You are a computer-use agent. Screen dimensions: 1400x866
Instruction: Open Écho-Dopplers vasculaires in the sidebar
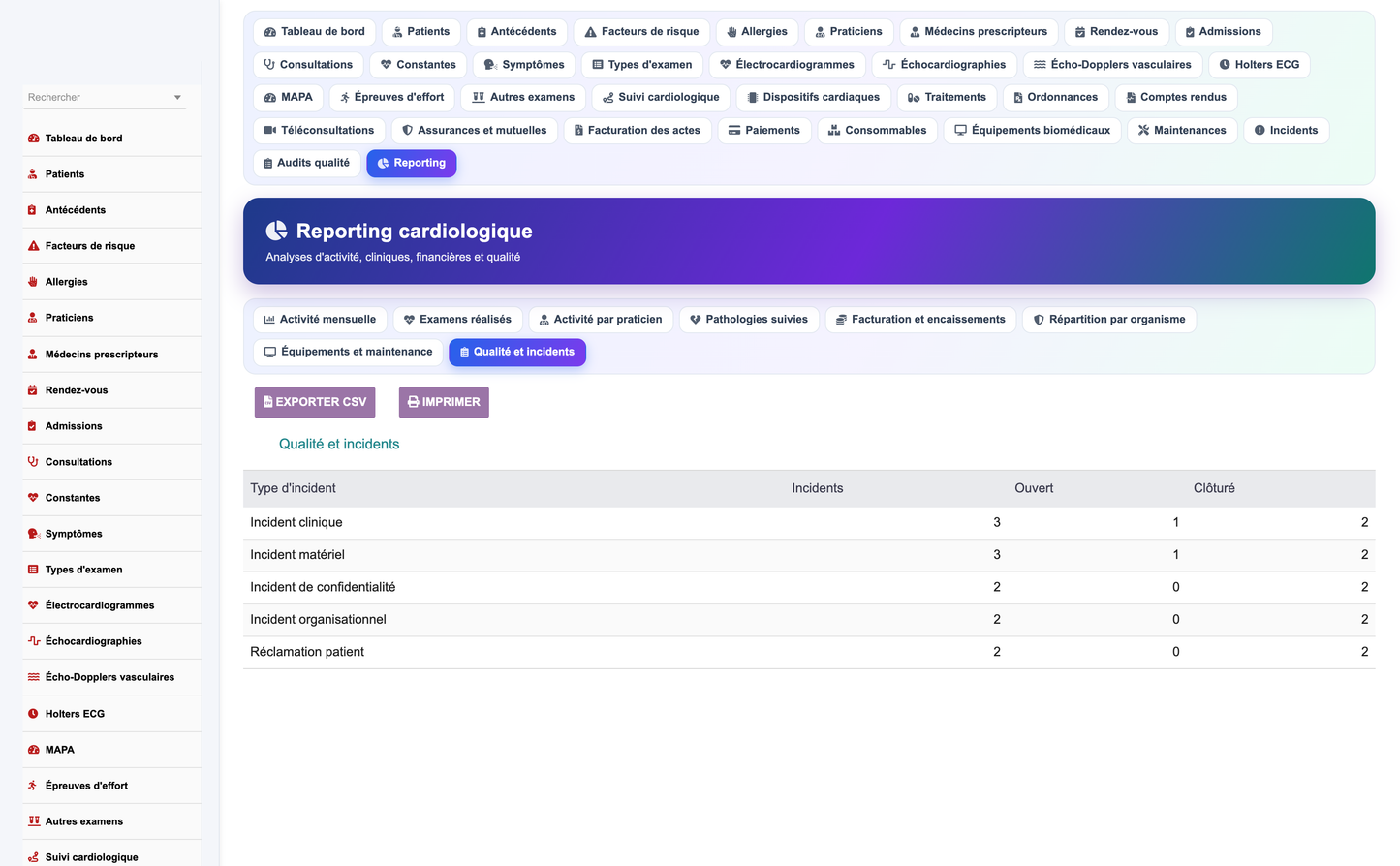[110, 677]
